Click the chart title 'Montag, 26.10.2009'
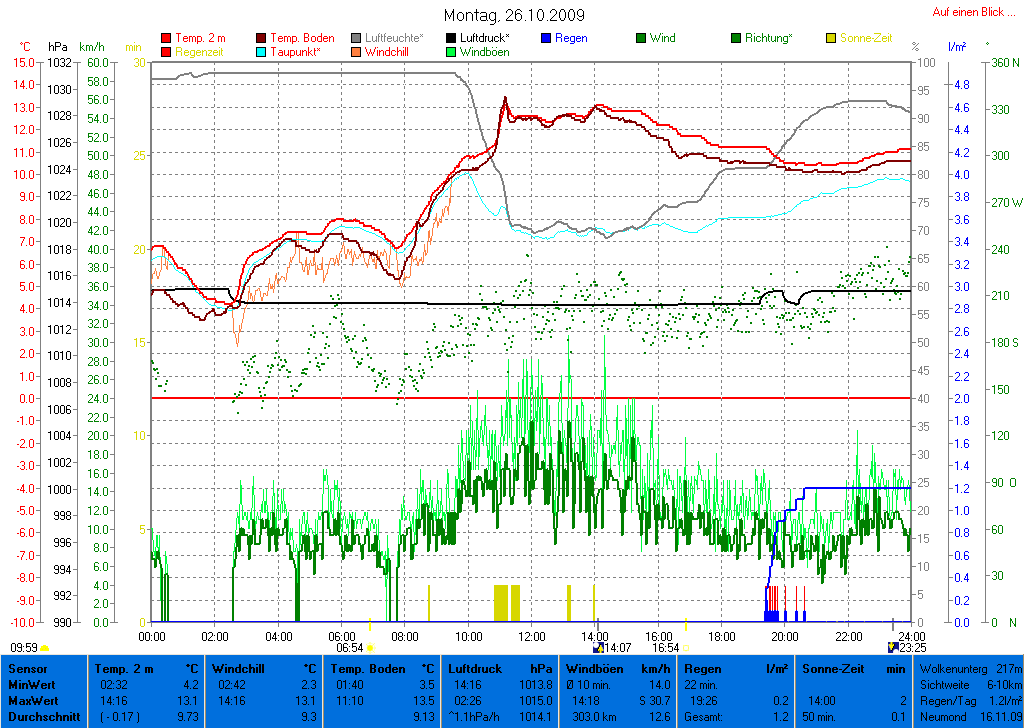 click(x=514, y=15)
